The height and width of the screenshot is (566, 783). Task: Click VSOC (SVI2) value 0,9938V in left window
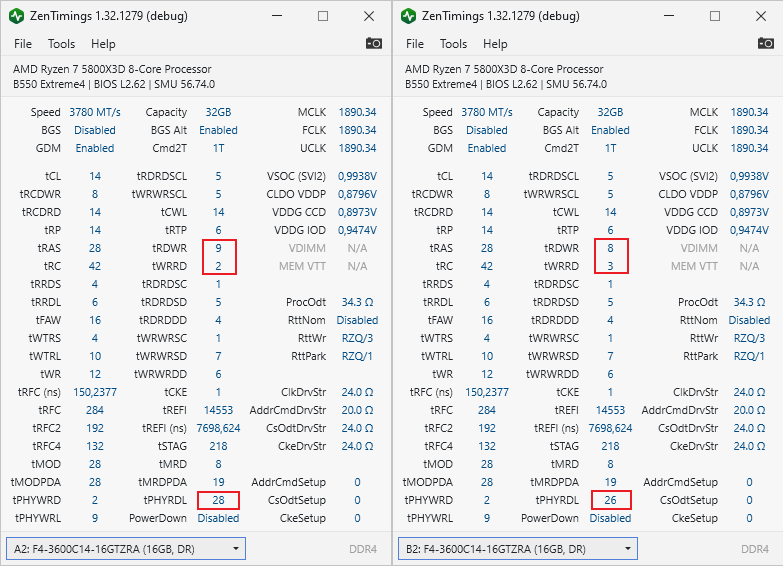point(358,176)
